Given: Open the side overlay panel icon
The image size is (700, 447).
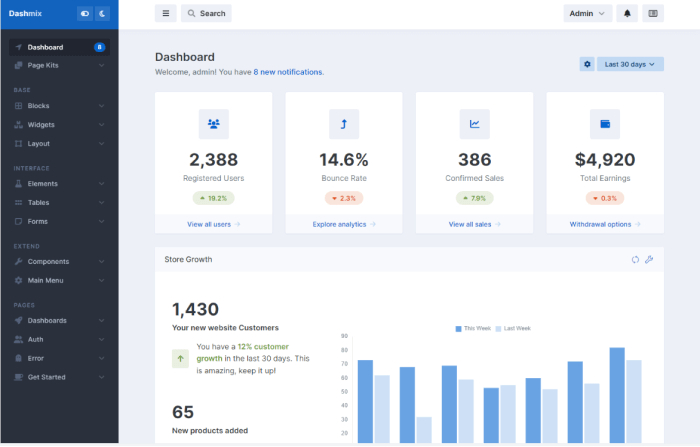Looking at the screenshot, I should point(653,13).
